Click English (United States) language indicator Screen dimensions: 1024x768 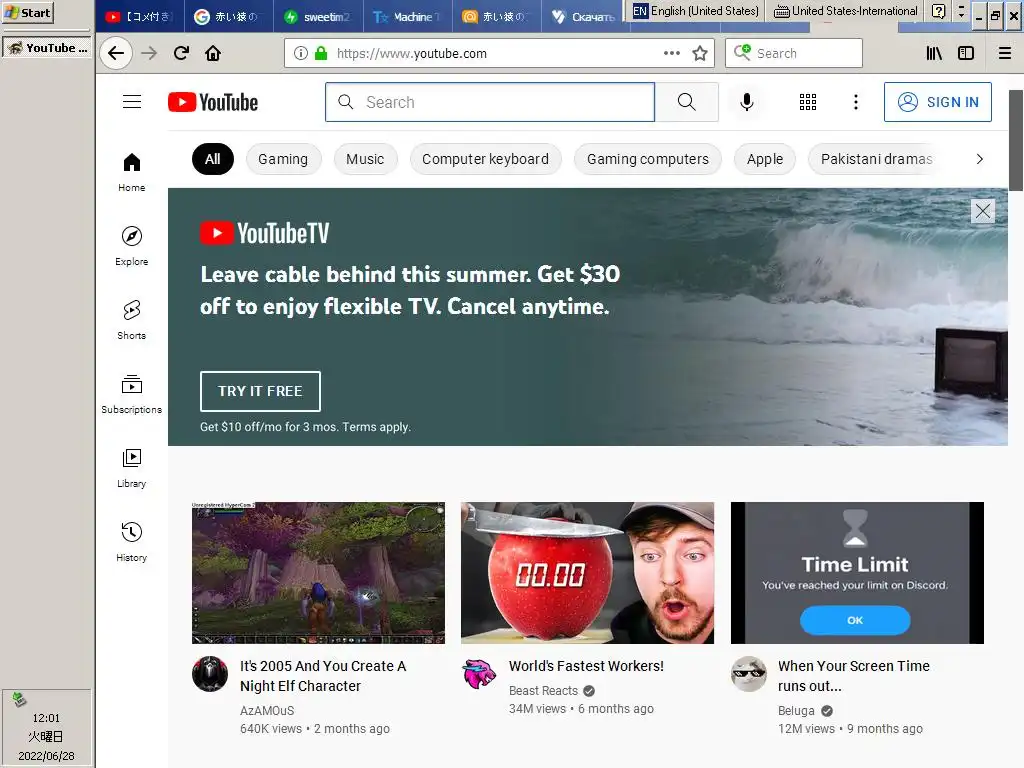point(697,11)
